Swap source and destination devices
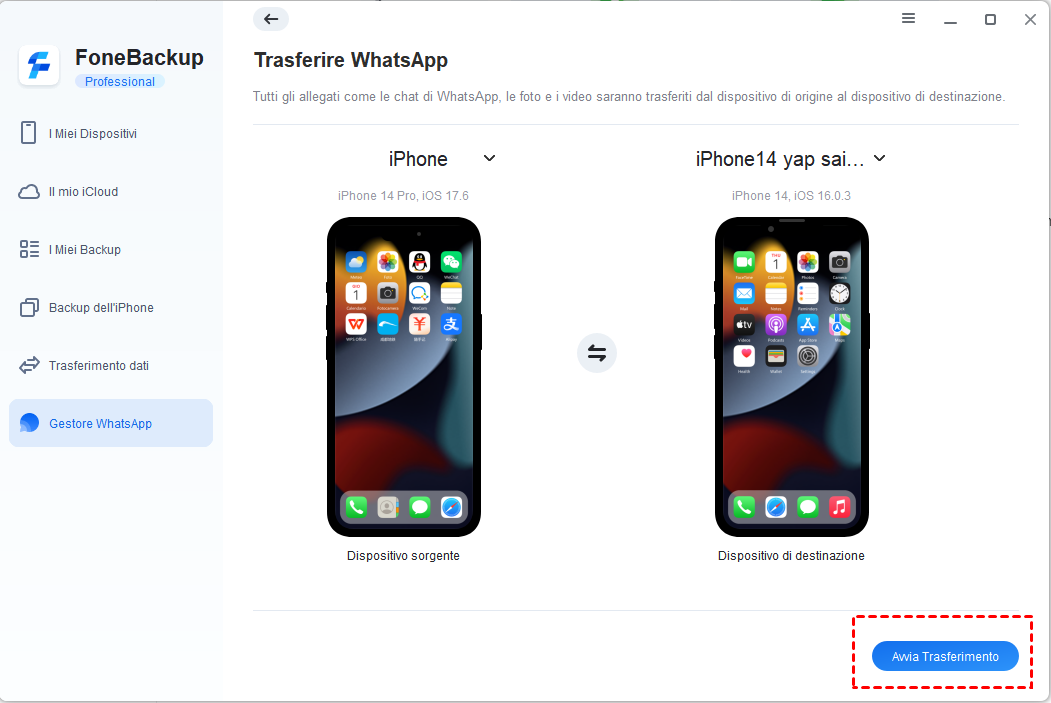1051x703 pixels. point(597,353)
